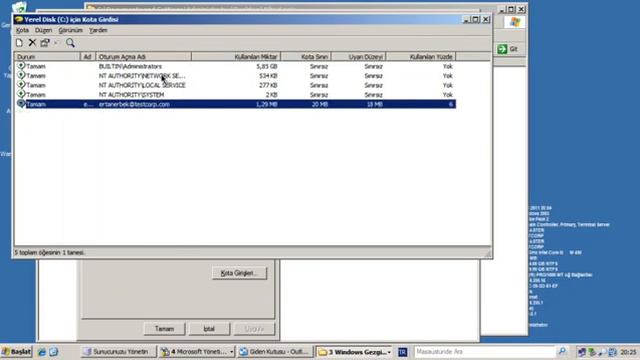Image resolution: width=640 pixels, height=360 pixels.
Task: Click the 2 KB used amount cell
Action: pos(271,94)
